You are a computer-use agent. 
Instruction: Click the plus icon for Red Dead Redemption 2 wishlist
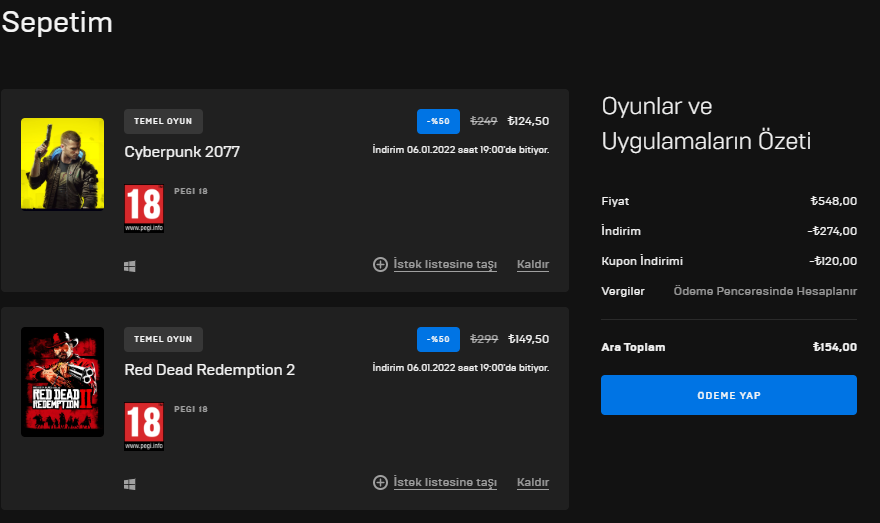click(x=380, y=483)
